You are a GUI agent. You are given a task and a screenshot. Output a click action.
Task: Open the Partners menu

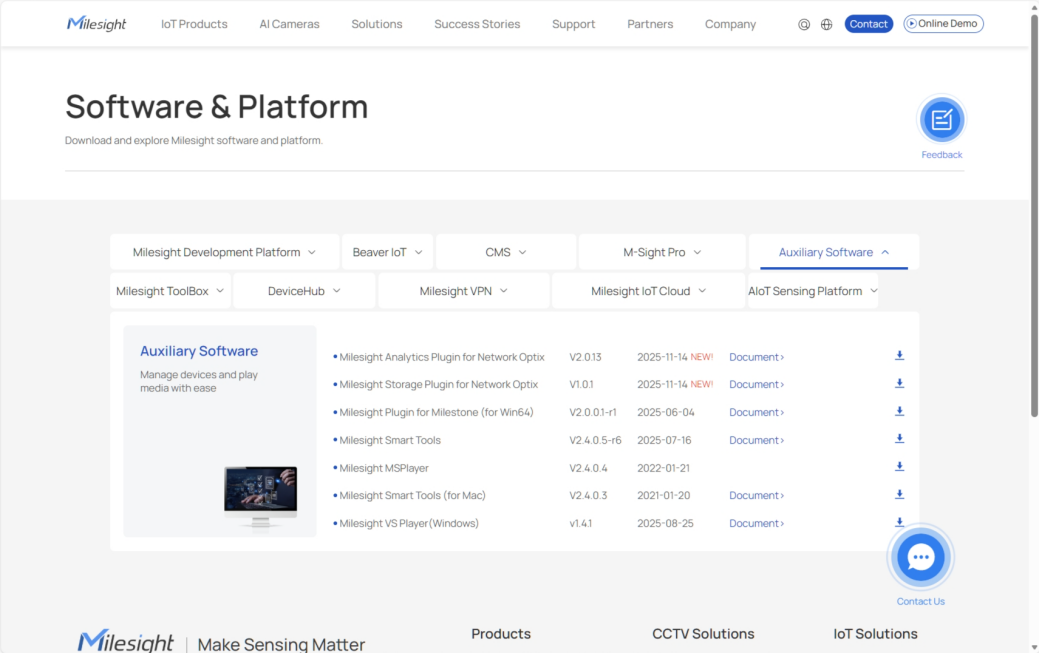click(x=650, y=24)
